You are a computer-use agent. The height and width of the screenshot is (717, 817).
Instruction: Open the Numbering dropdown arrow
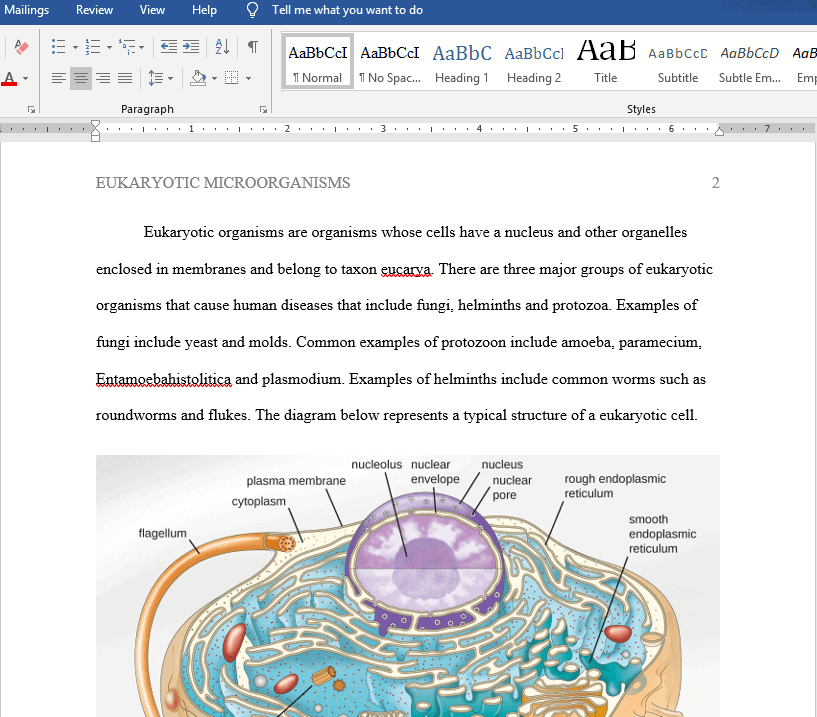tap(107, 46)
